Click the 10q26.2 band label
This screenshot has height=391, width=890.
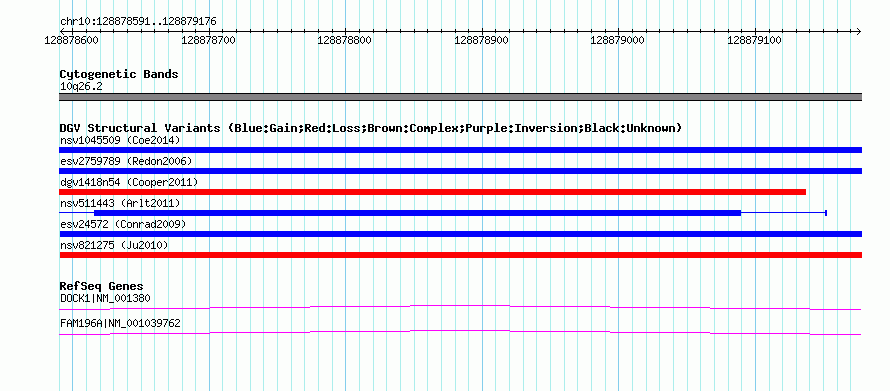tap(81, 87)
